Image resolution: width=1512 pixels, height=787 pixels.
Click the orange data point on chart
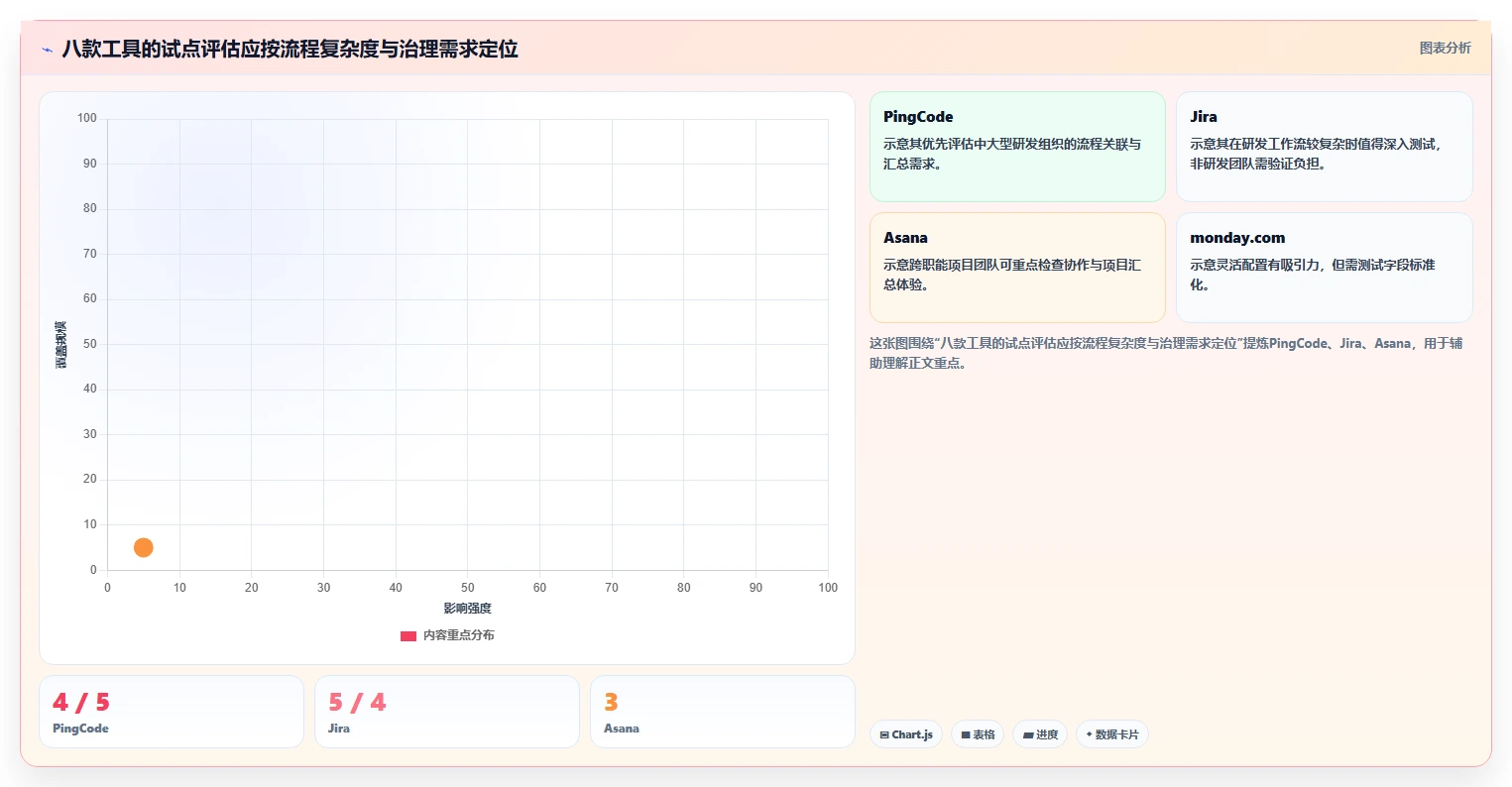pyautogui.click(x=144, y=547)
